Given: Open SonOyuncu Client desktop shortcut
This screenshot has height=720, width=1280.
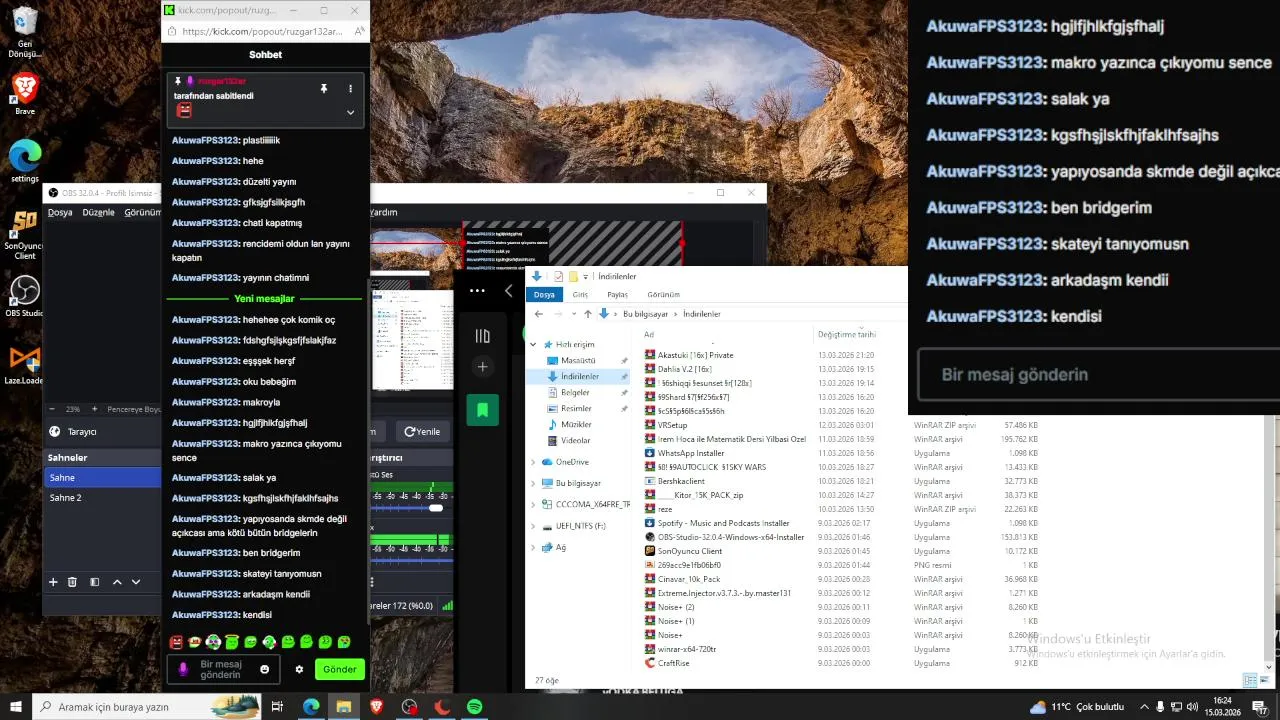Looking at the screenshot, I should 24,234.
